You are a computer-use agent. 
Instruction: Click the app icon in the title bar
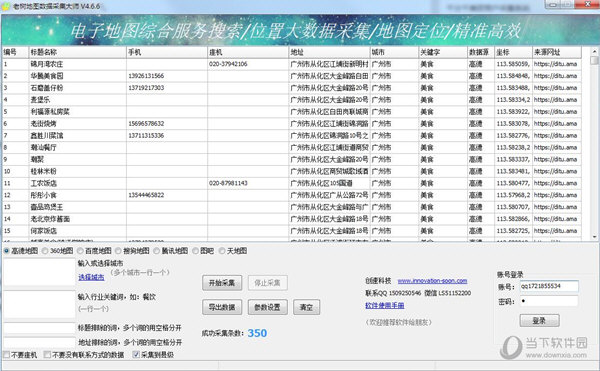[x=6, y=6]
